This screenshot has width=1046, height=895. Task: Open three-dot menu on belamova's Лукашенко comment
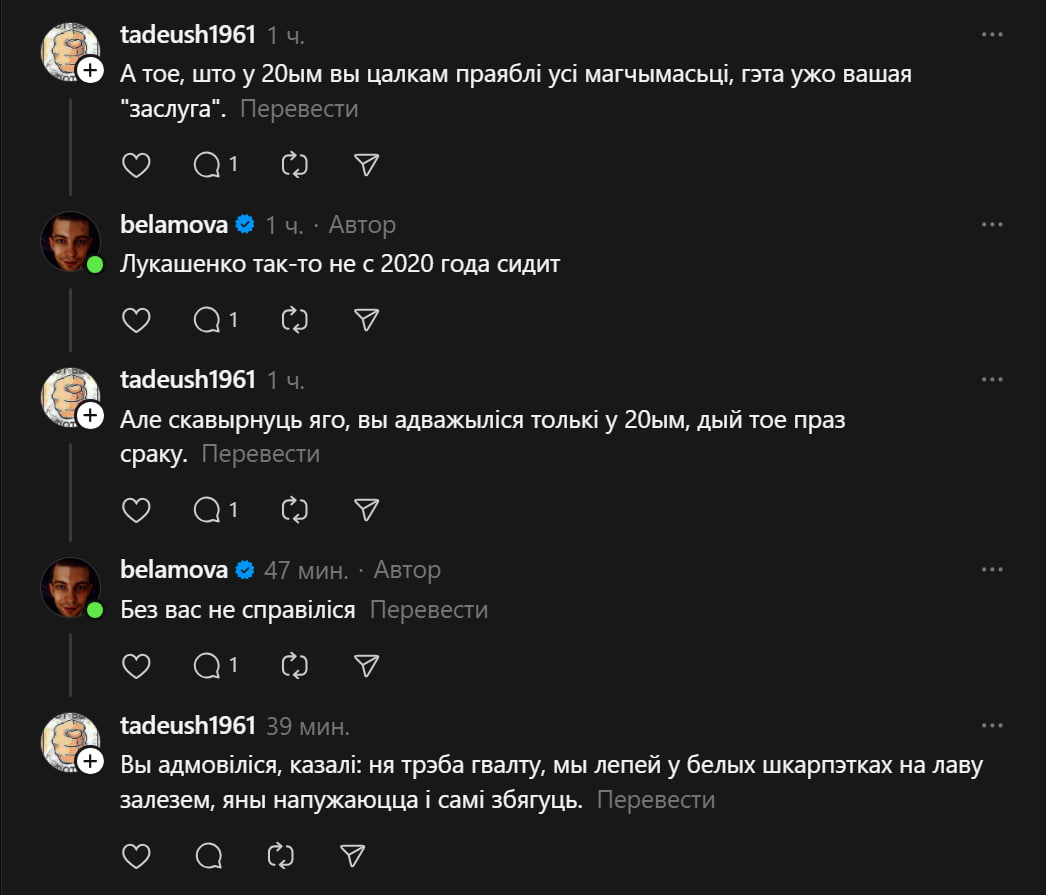(992, 224)
